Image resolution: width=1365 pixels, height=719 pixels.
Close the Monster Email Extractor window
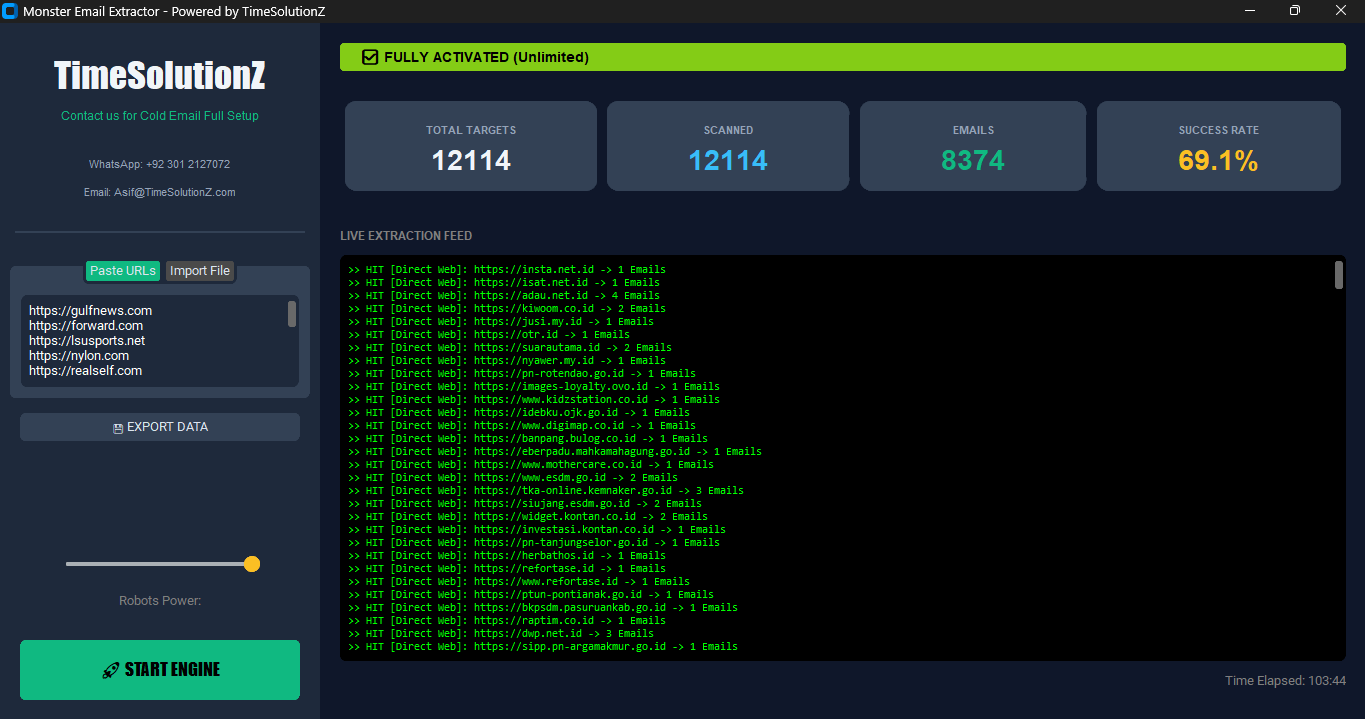point(1341,11)
